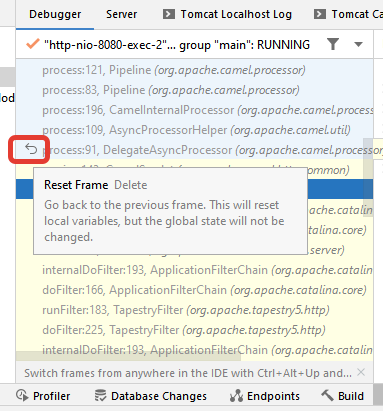This screenshot has height=411, width=383.
Task: Select frame doFilter:225, TapestryFilter
Action: (x=194, y=330)
